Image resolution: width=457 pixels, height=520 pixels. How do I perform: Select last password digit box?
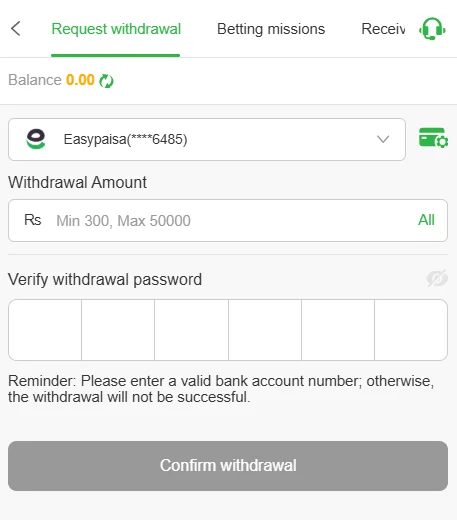tap(411, 330)
